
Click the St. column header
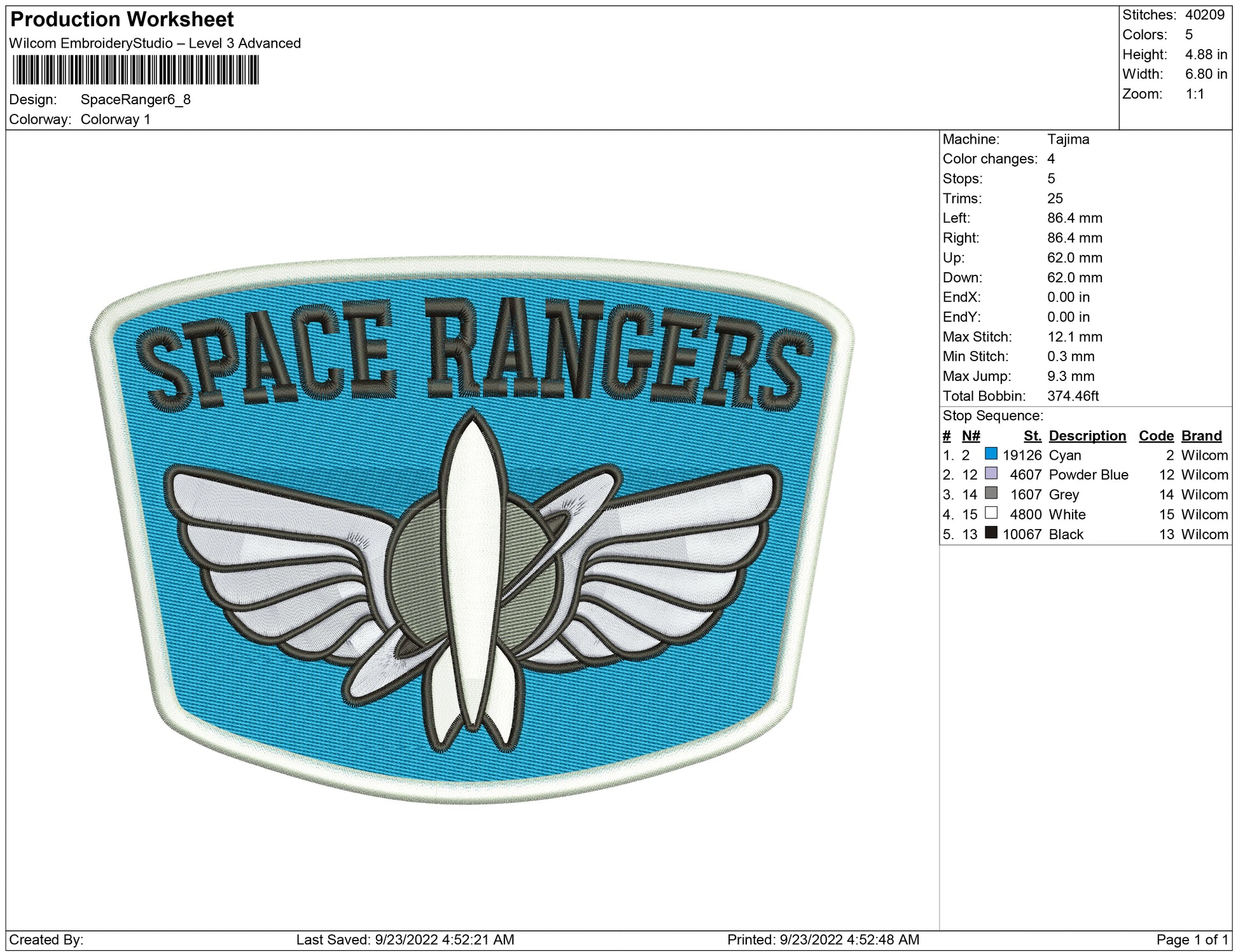click(x=1032, y=436)
